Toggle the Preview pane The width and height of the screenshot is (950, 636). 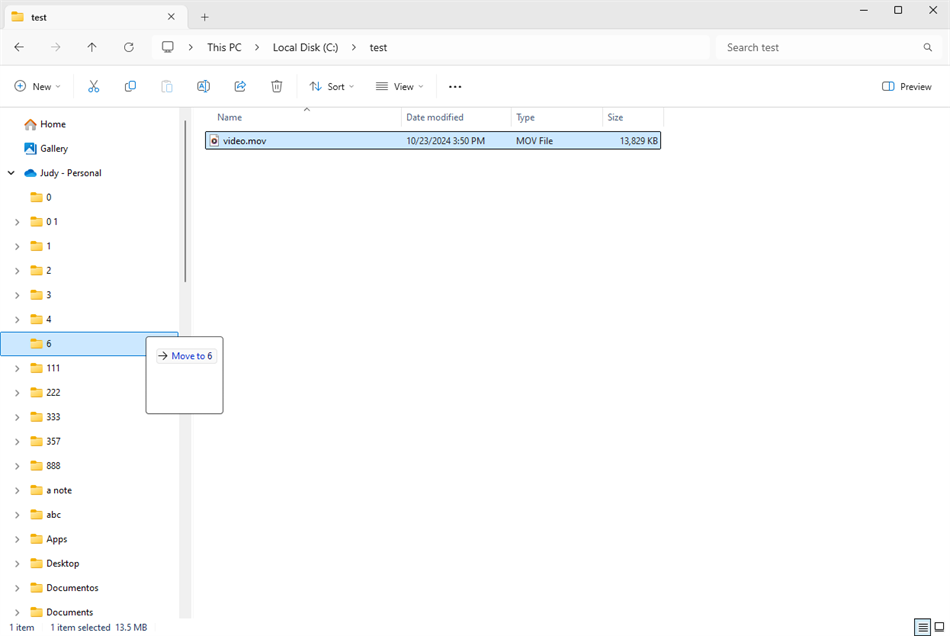[x=907, y=87]
